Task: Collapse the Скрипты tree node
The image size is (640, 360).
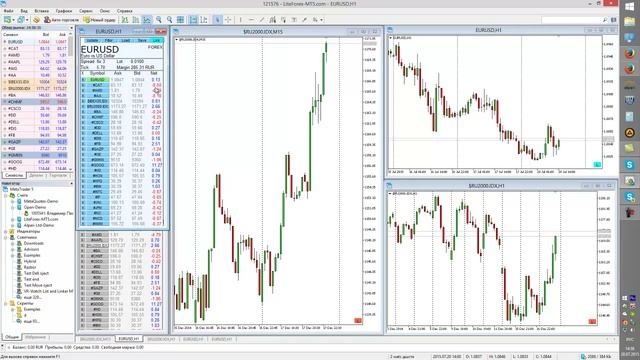Action: pos(6,303)
